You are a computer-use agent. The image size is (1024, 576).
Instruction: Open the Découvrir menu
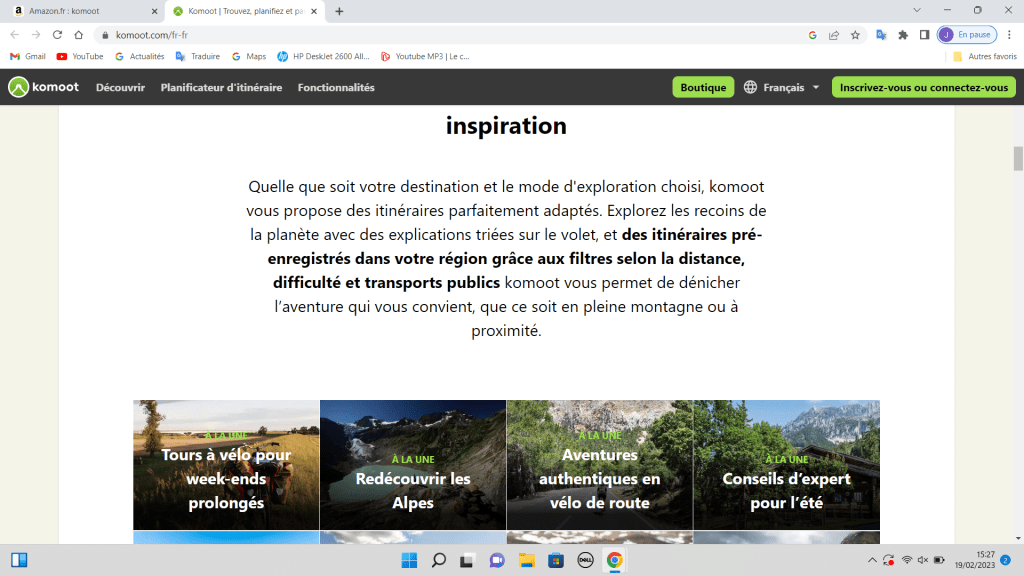tap(120, 87)
